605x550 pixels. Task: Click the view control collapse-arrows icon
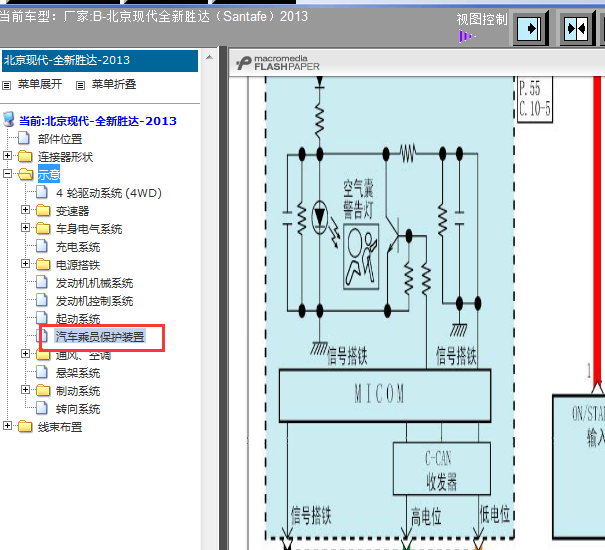tap(577, 28)
